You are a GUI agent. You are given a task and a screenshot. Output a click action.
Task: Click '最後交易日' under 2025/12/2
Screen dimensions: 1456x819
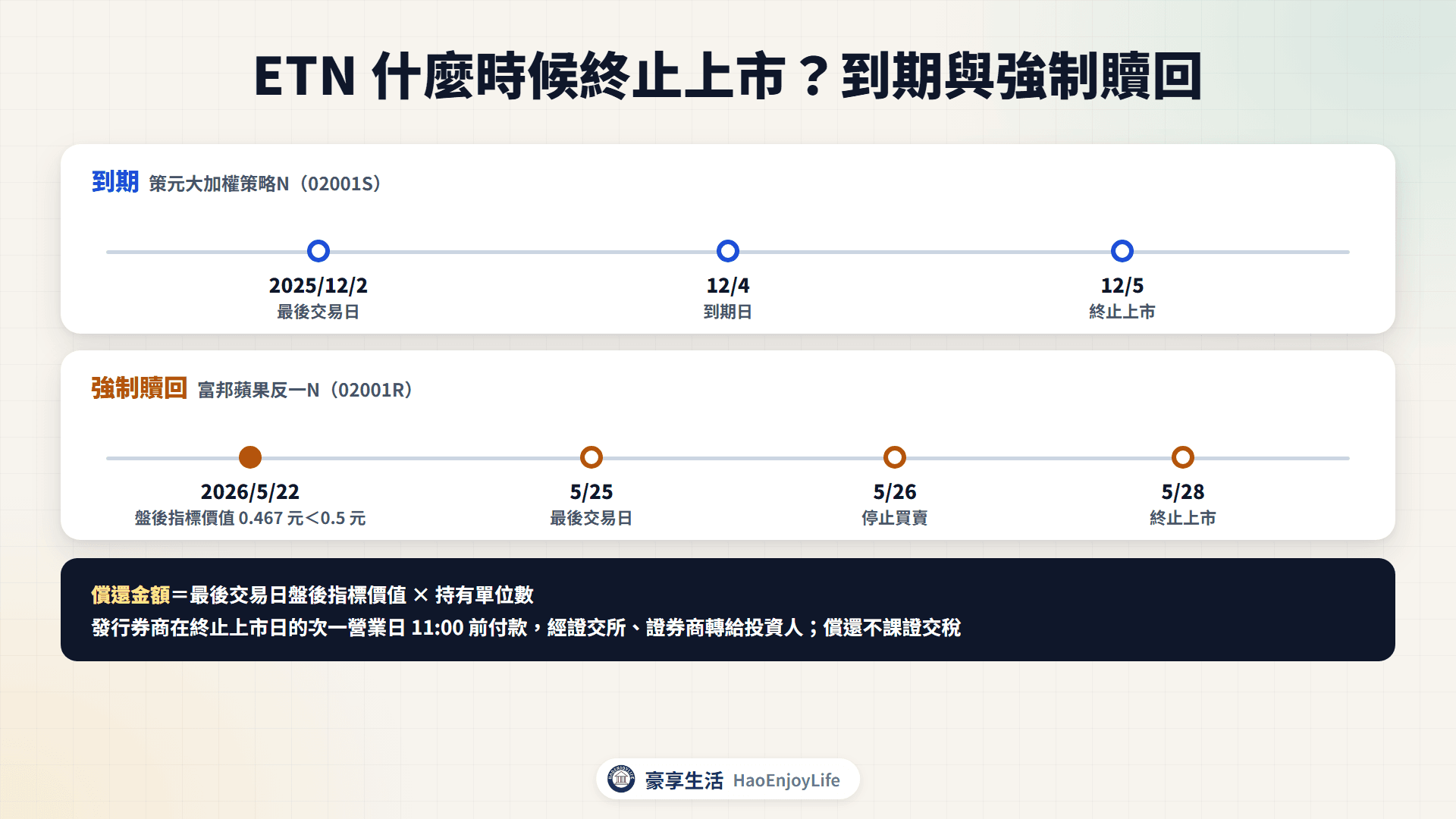[x=318, y=312]
